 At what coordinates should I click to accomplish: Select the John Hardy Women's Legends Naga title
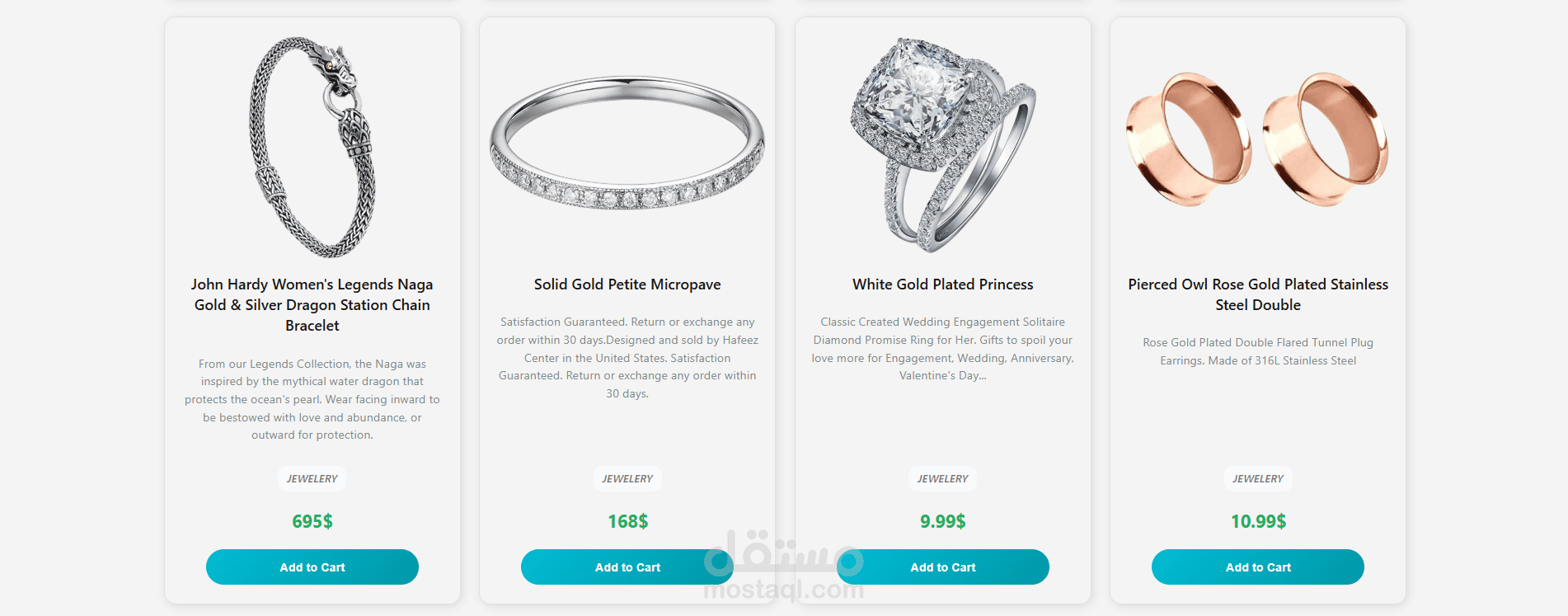click(312, 304)
